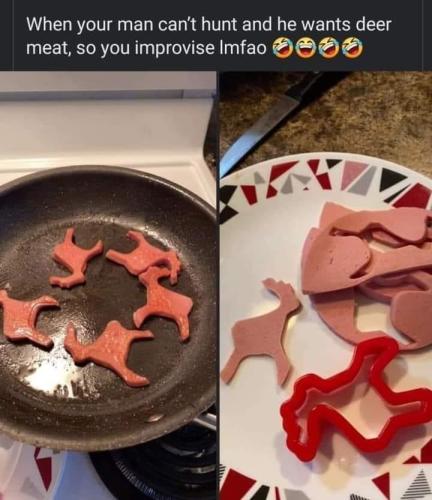Open the left frying pan photo
This screenshot has width=432, height=500.
pyautogui.click(x=108, y=286)
